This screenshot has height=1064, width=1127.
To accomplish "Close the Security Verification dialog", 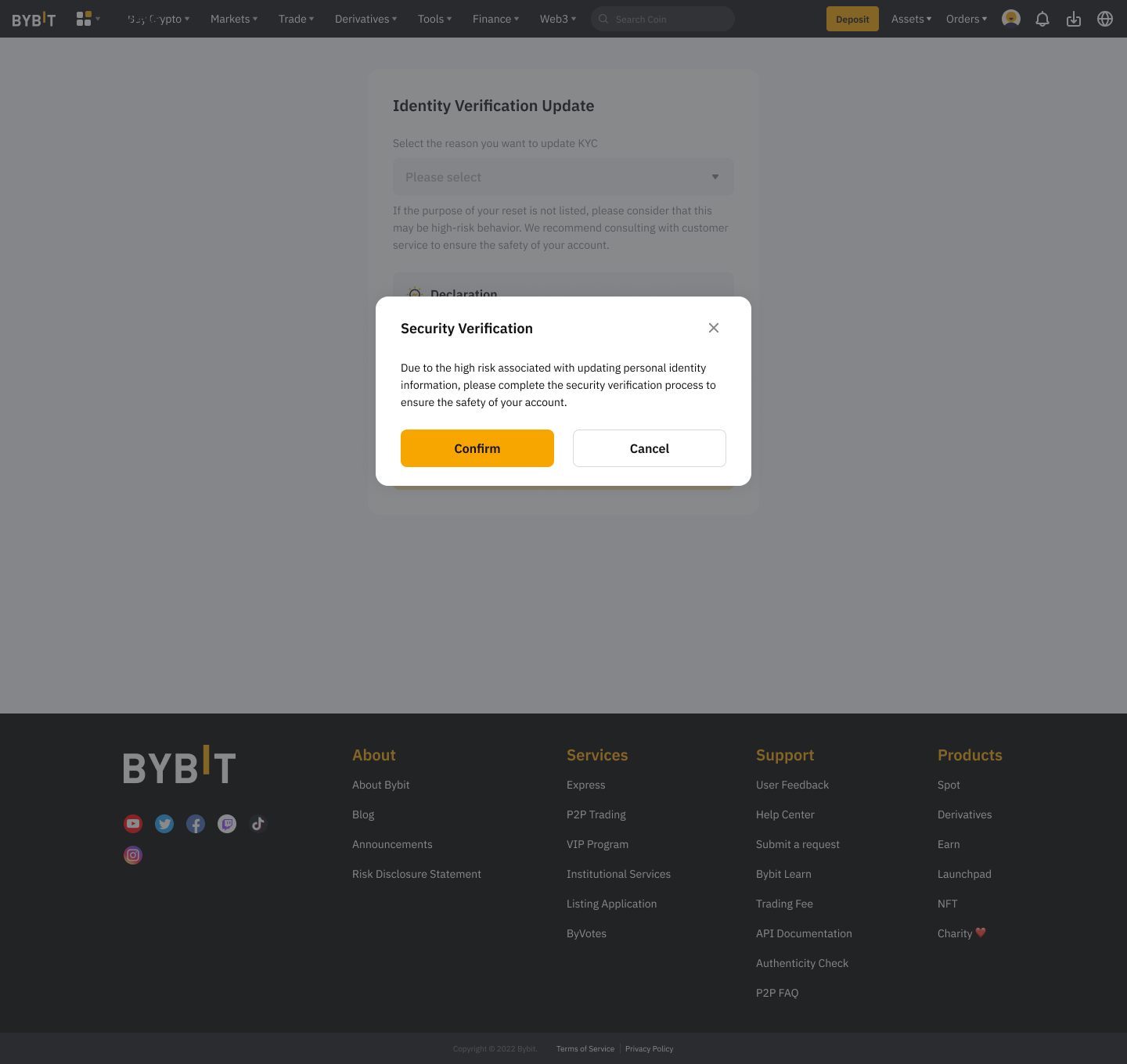I will pos(714,328).
